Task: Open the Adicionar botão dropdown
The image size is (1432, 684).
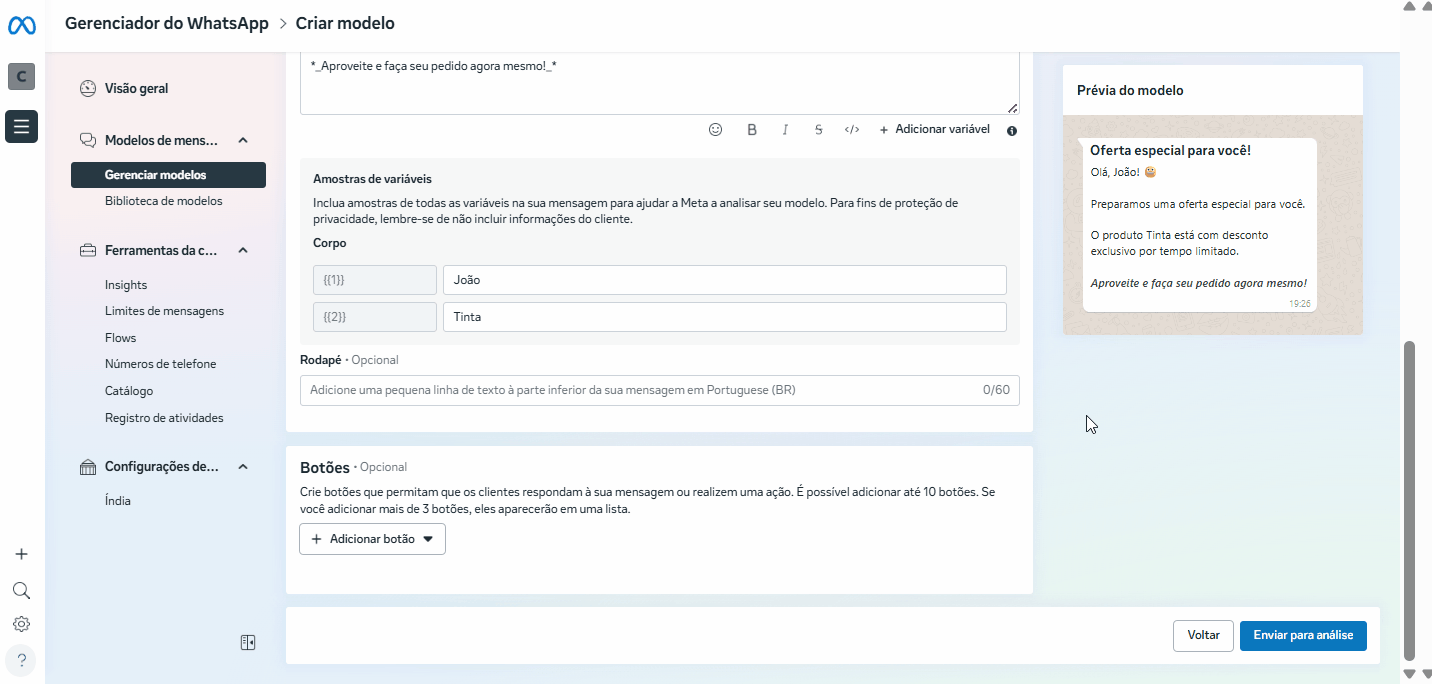Action: [x=372, y=539]
